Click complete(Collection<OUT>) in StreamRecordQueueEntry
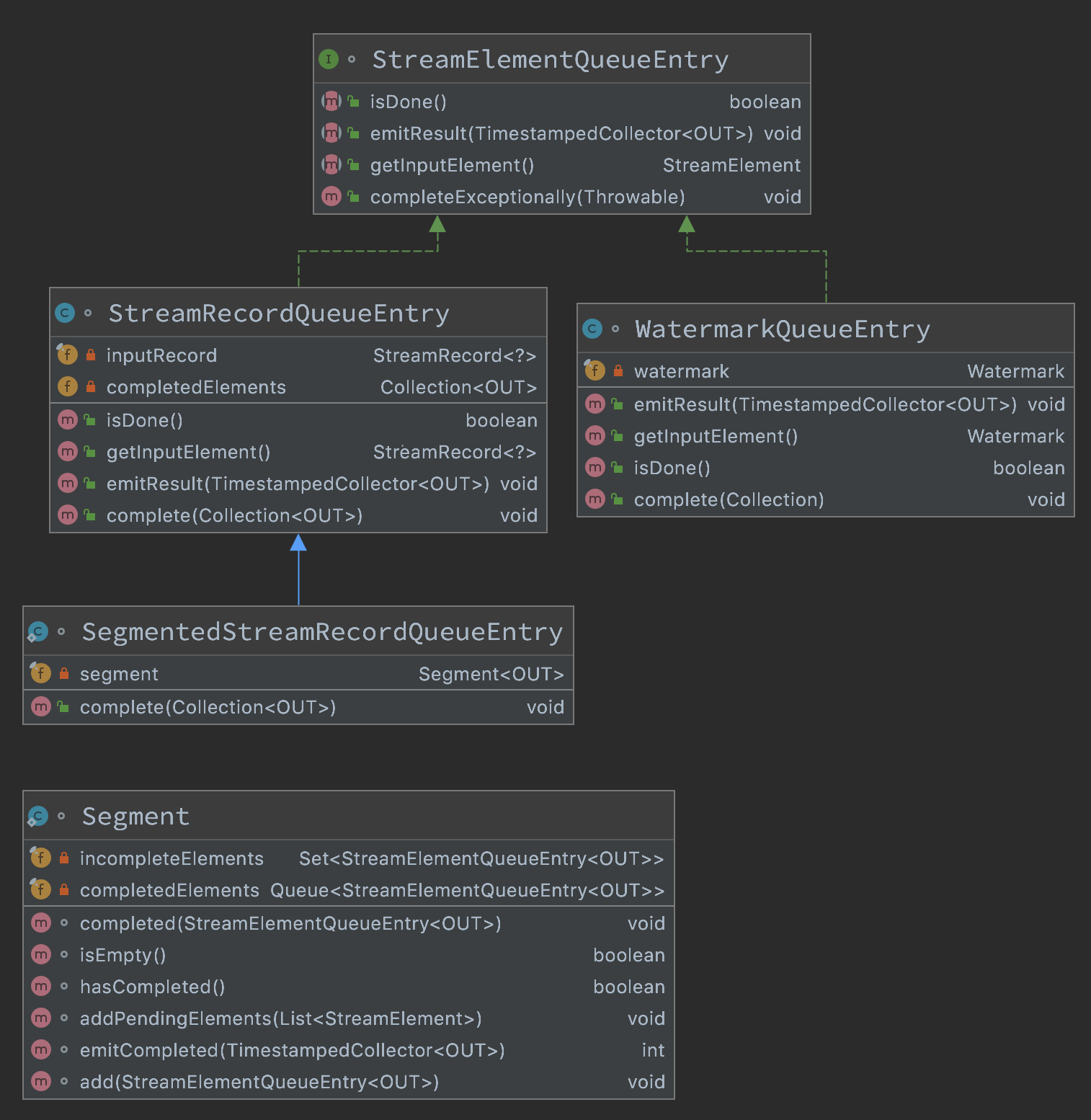 pos(298,515)
